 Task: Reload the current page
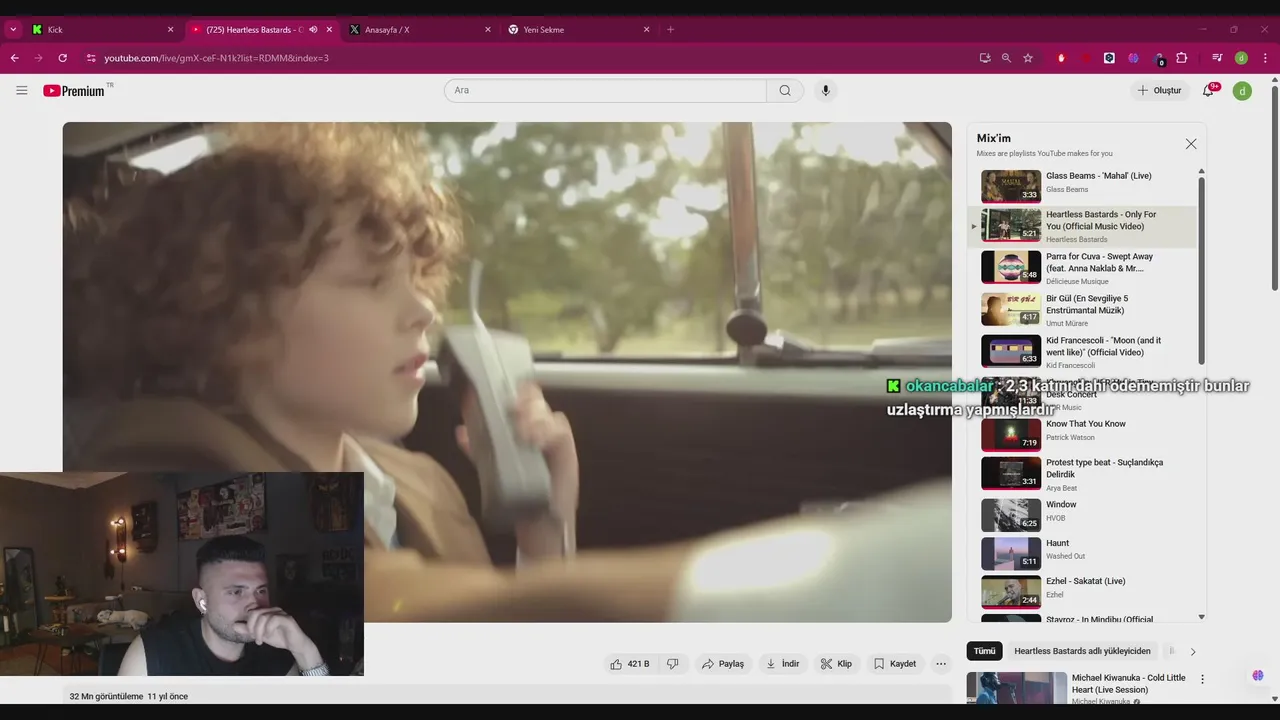(62, 58)
